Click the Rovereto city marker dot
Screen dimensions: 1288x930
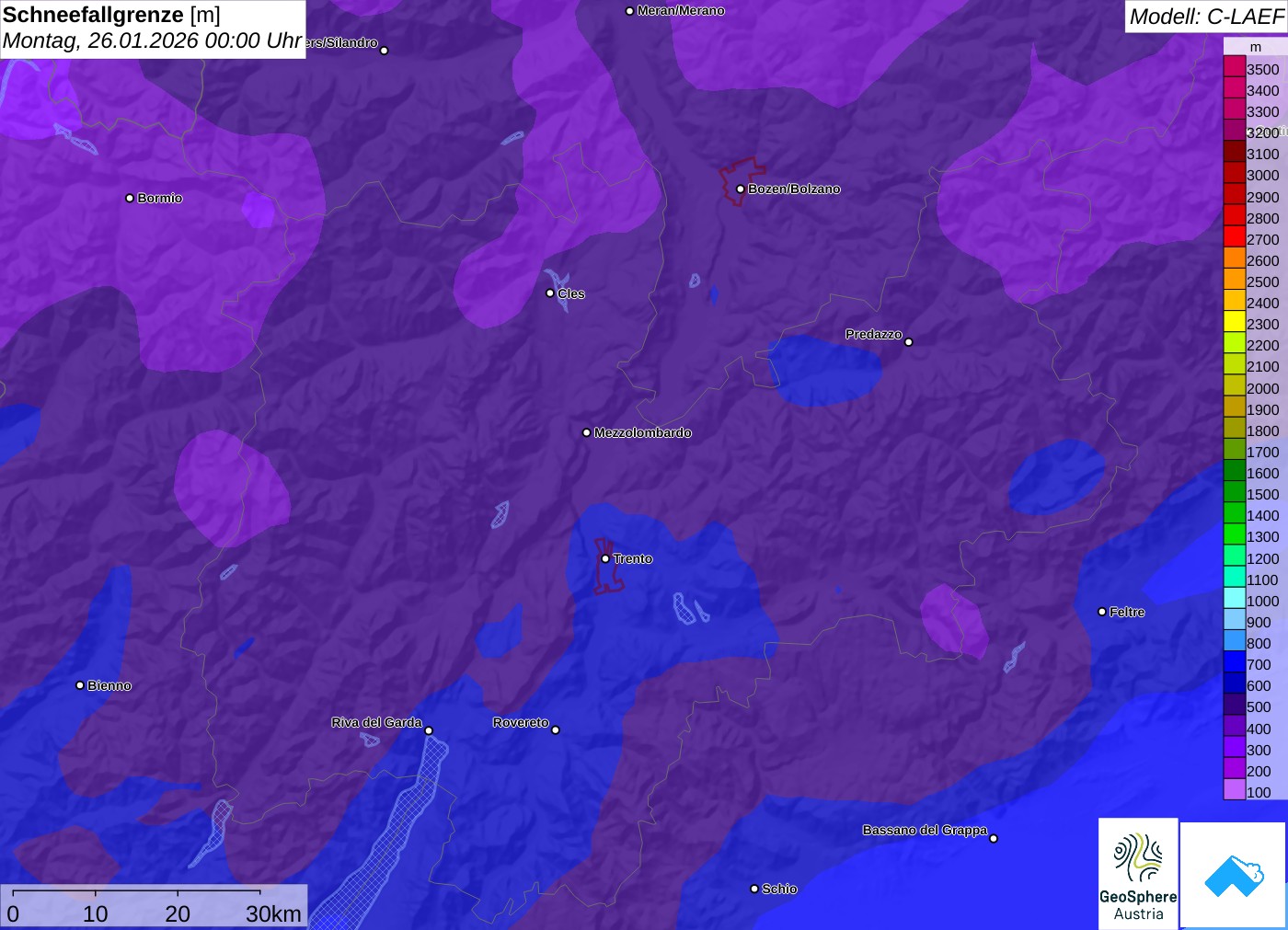(556, 730)
